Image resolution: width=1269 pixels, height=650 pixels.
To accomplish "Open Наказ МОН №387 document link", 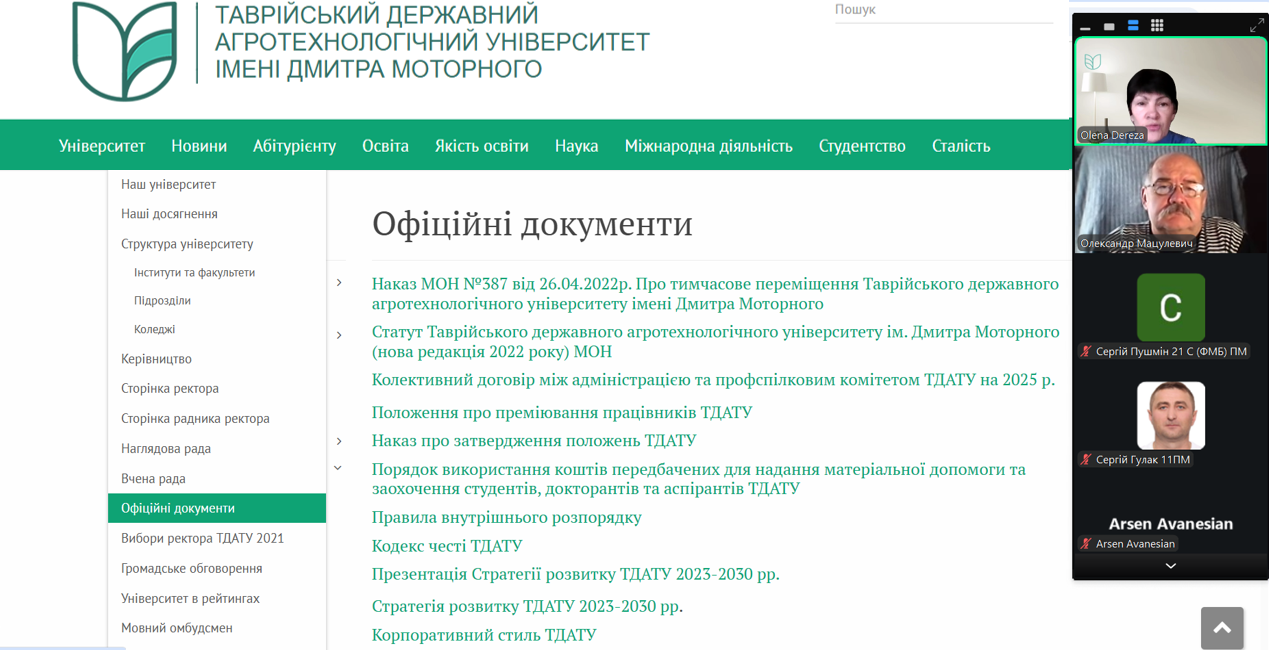I will tap(715, 294).
